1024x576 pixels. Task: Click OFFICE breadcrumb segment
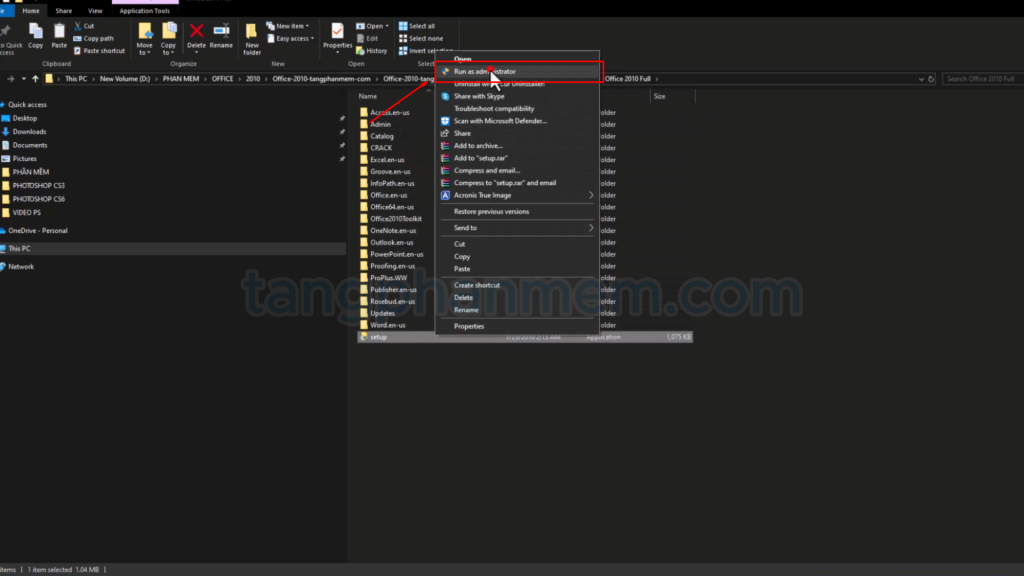point(222,79)
